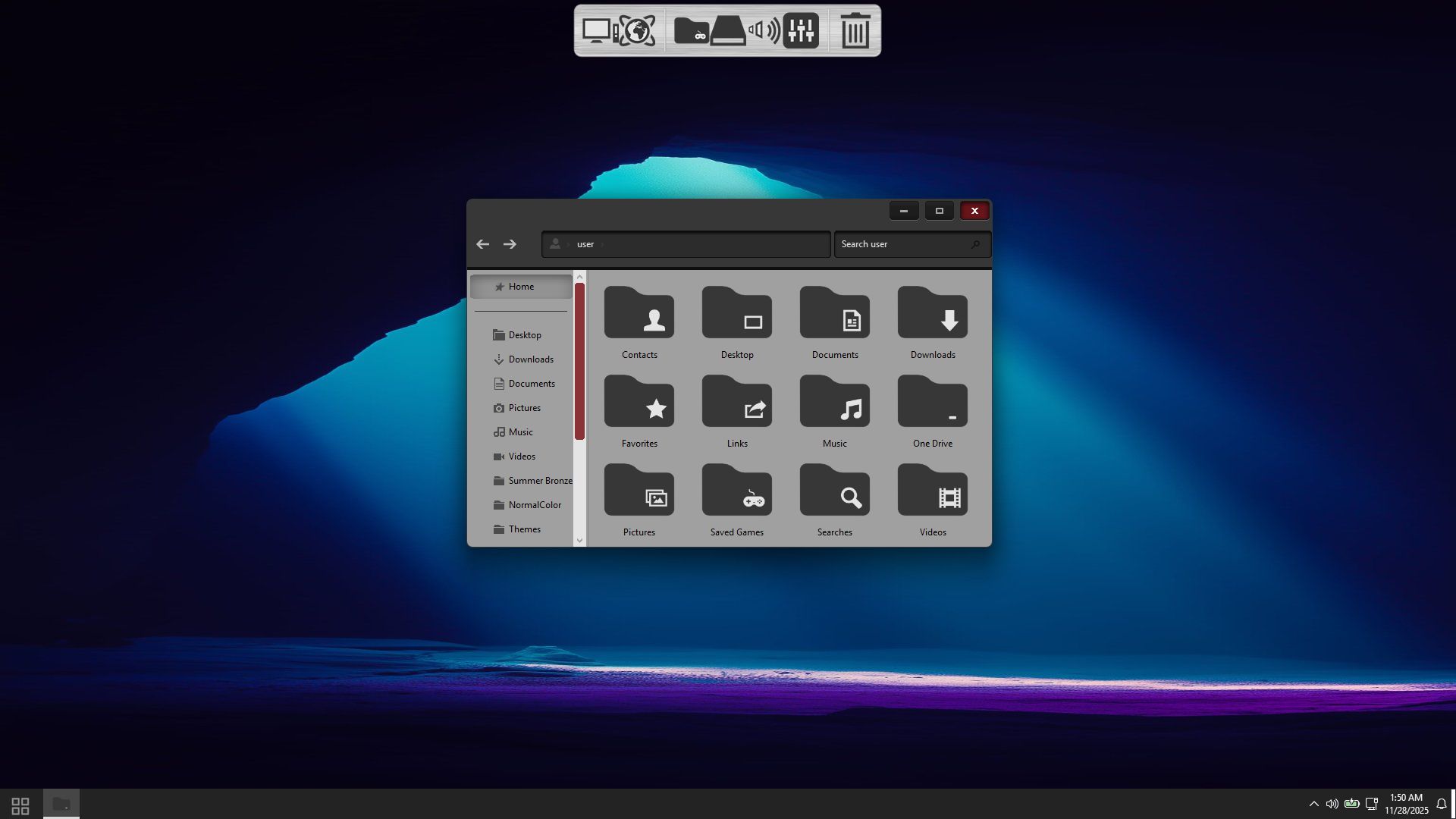Open the mixer sliders dock icon
The width and height of the screenshot is (1456, 819).
[x=801, y=30]
